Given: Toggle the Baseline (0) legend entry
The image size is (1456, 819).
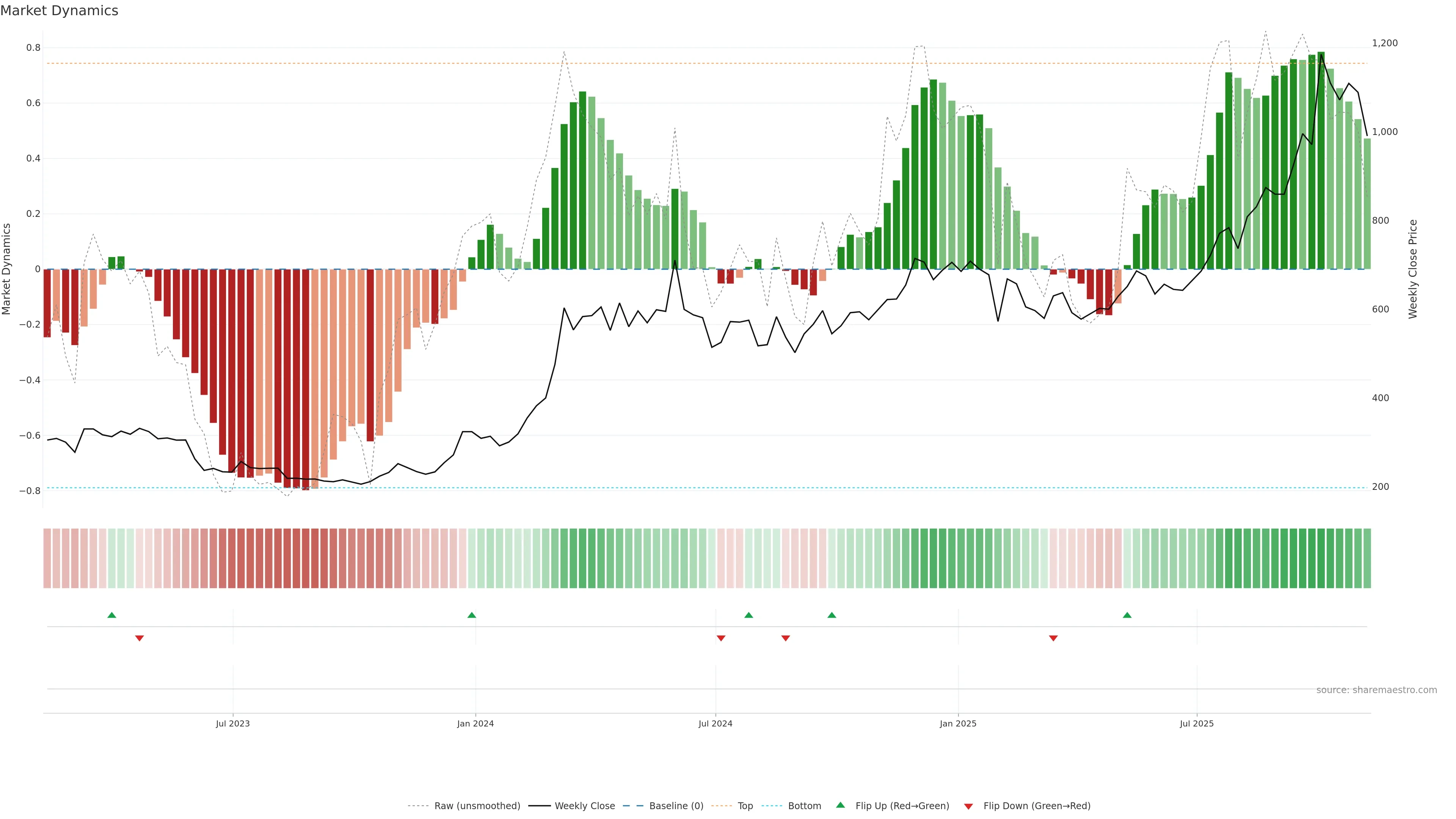Looking at the screenshot, I should [x=676, y=806].
